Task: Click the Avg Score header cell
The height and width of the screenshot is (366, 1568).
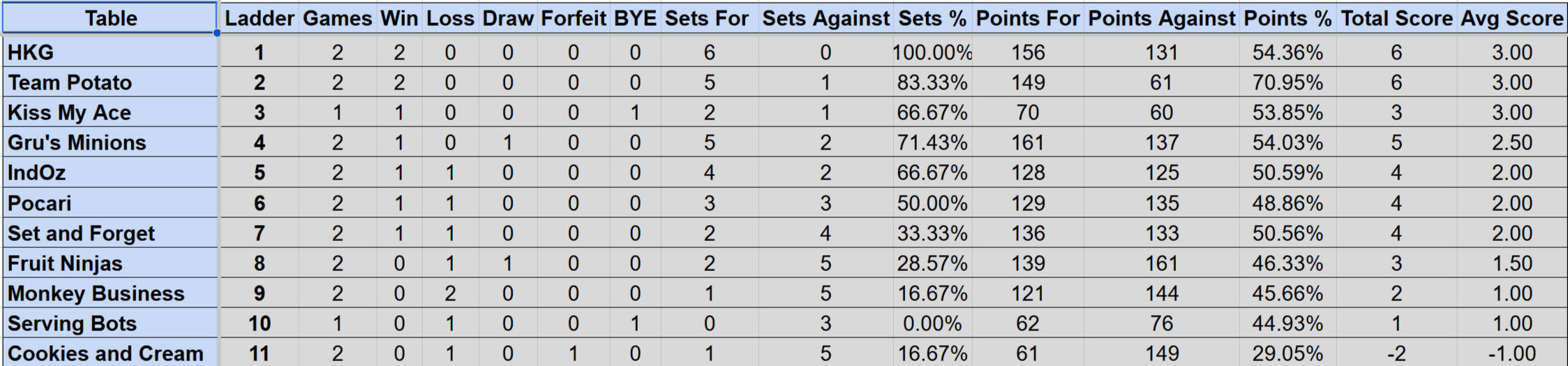Action: [x=1511, y=18]
